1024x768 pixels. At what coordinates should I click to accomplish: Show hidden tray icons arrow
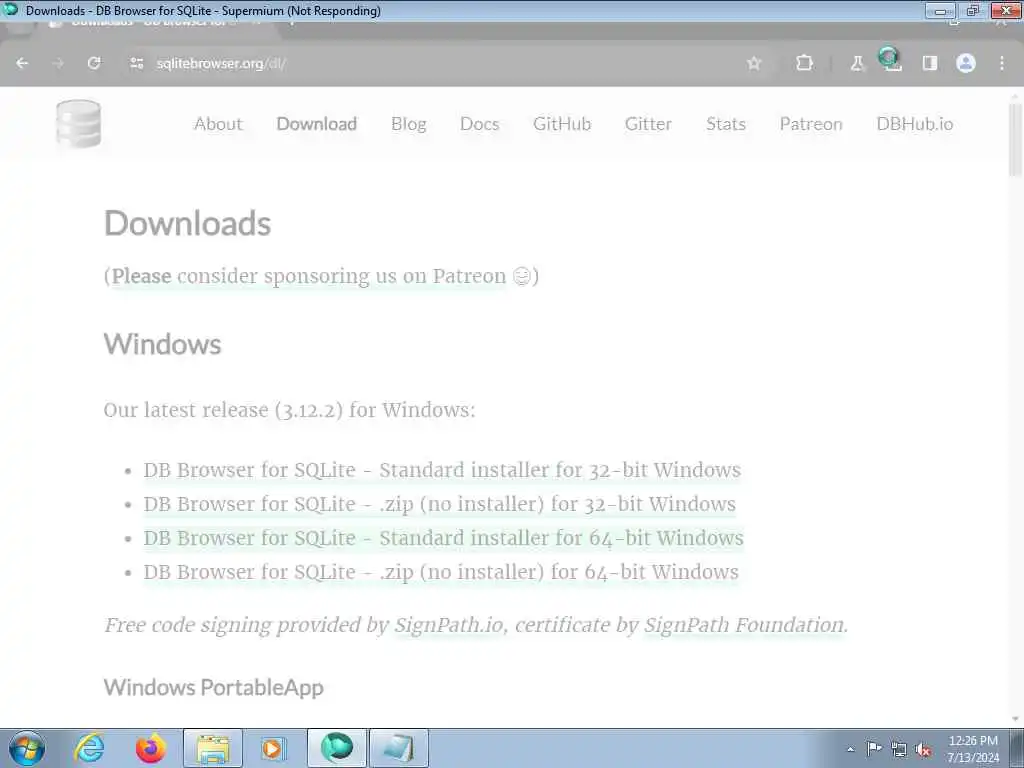tap(850, 750)
